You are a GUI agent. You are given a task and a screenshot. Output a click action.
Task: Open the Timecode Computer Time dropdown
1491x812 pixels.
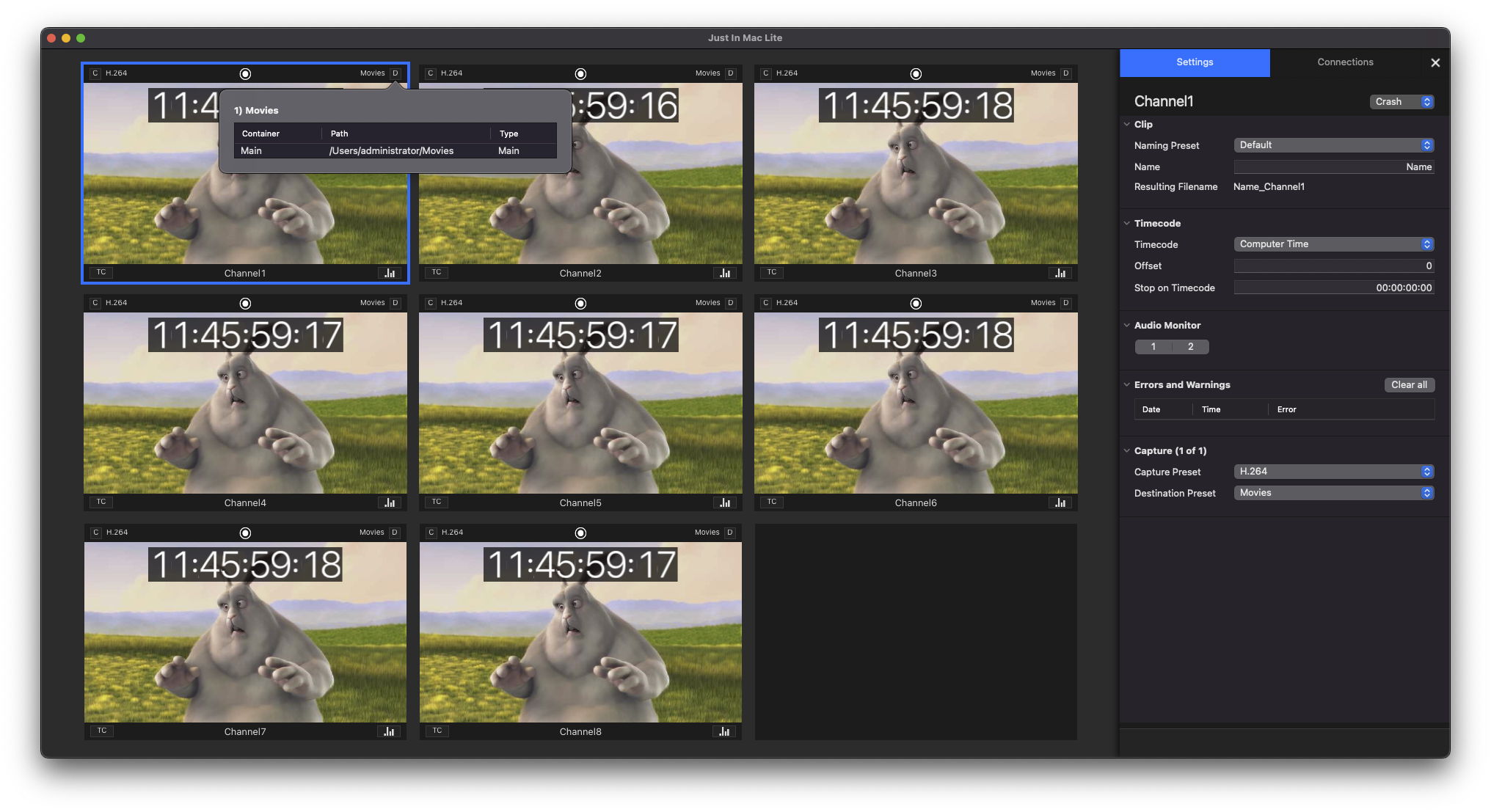point(1334,244)
